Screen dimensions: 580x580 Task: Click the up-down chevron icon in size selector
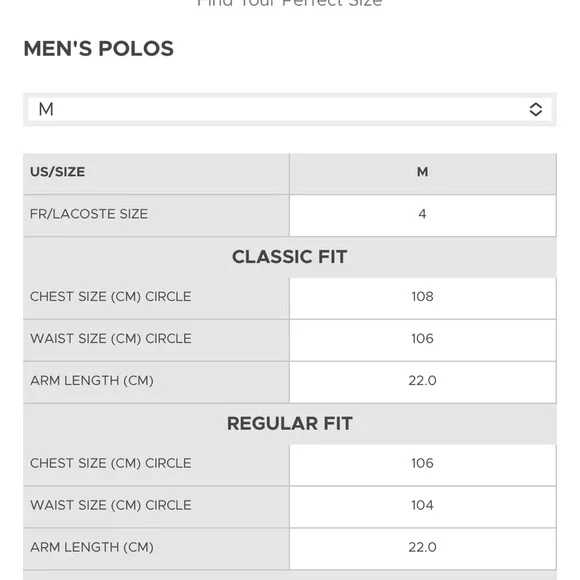(535, 109)
